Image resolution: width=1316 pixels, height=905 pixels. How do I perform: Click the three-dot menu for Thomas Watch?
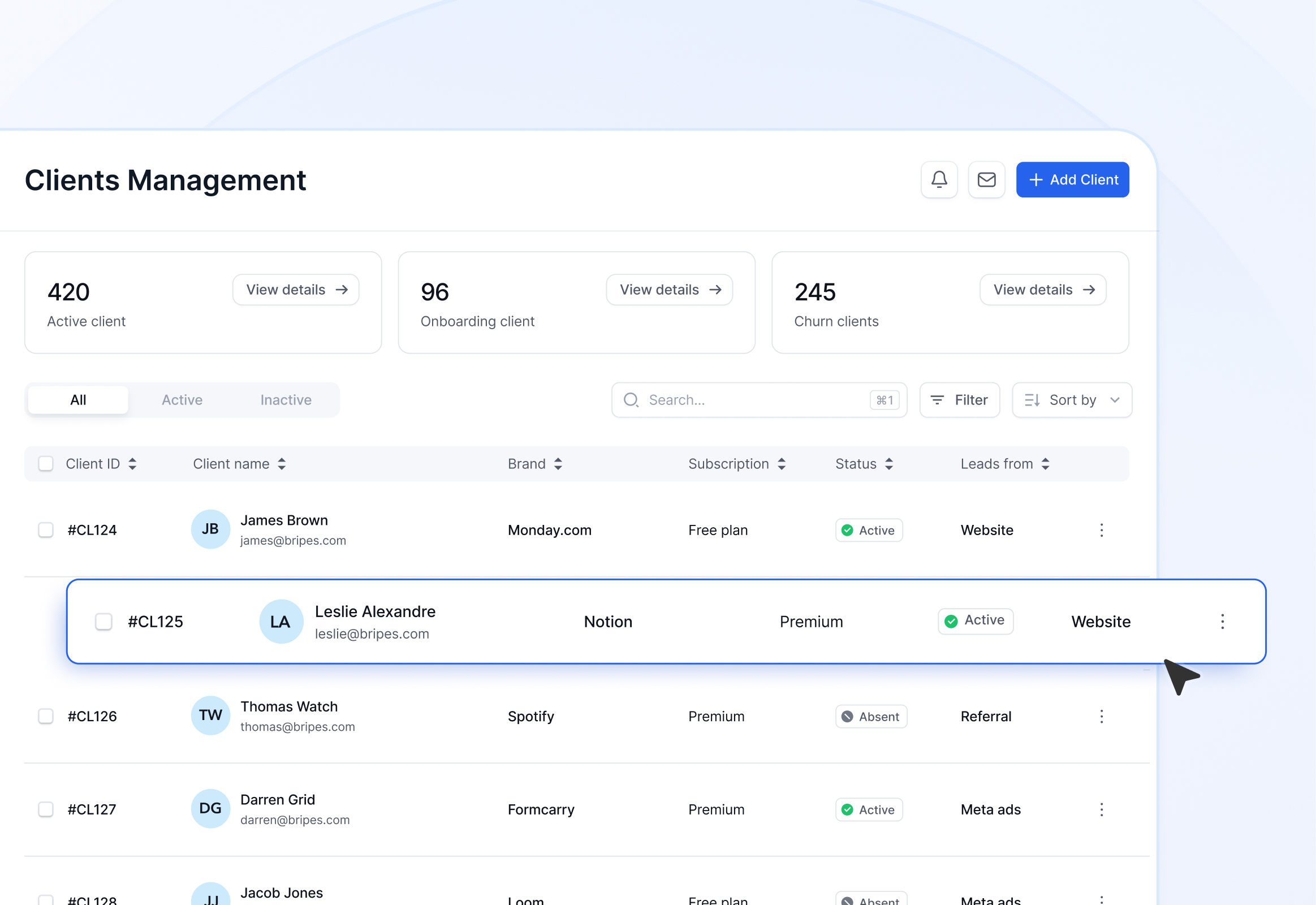(1102, 716)
